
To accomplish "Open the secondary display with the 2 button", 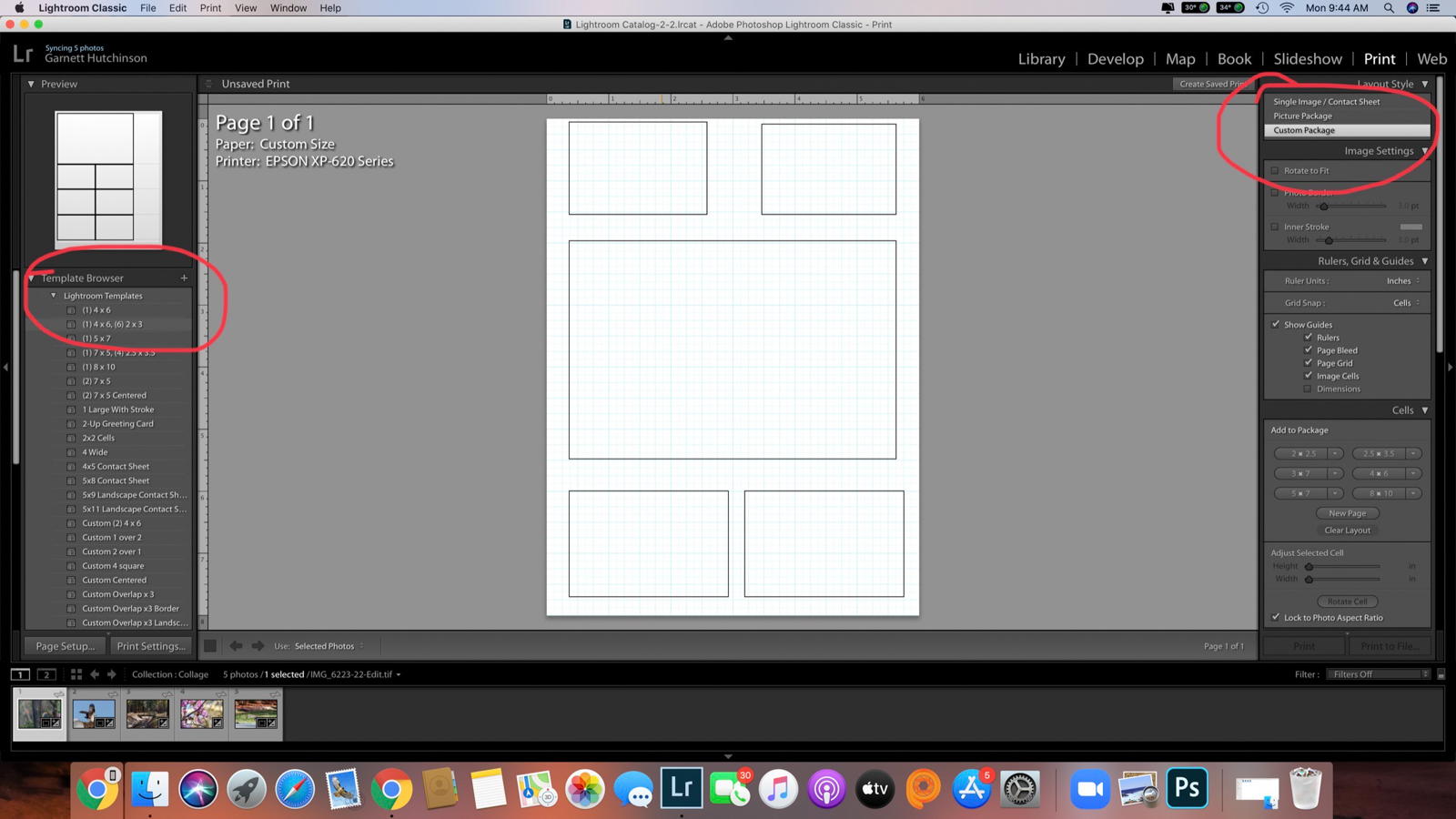I will (45, 674).
